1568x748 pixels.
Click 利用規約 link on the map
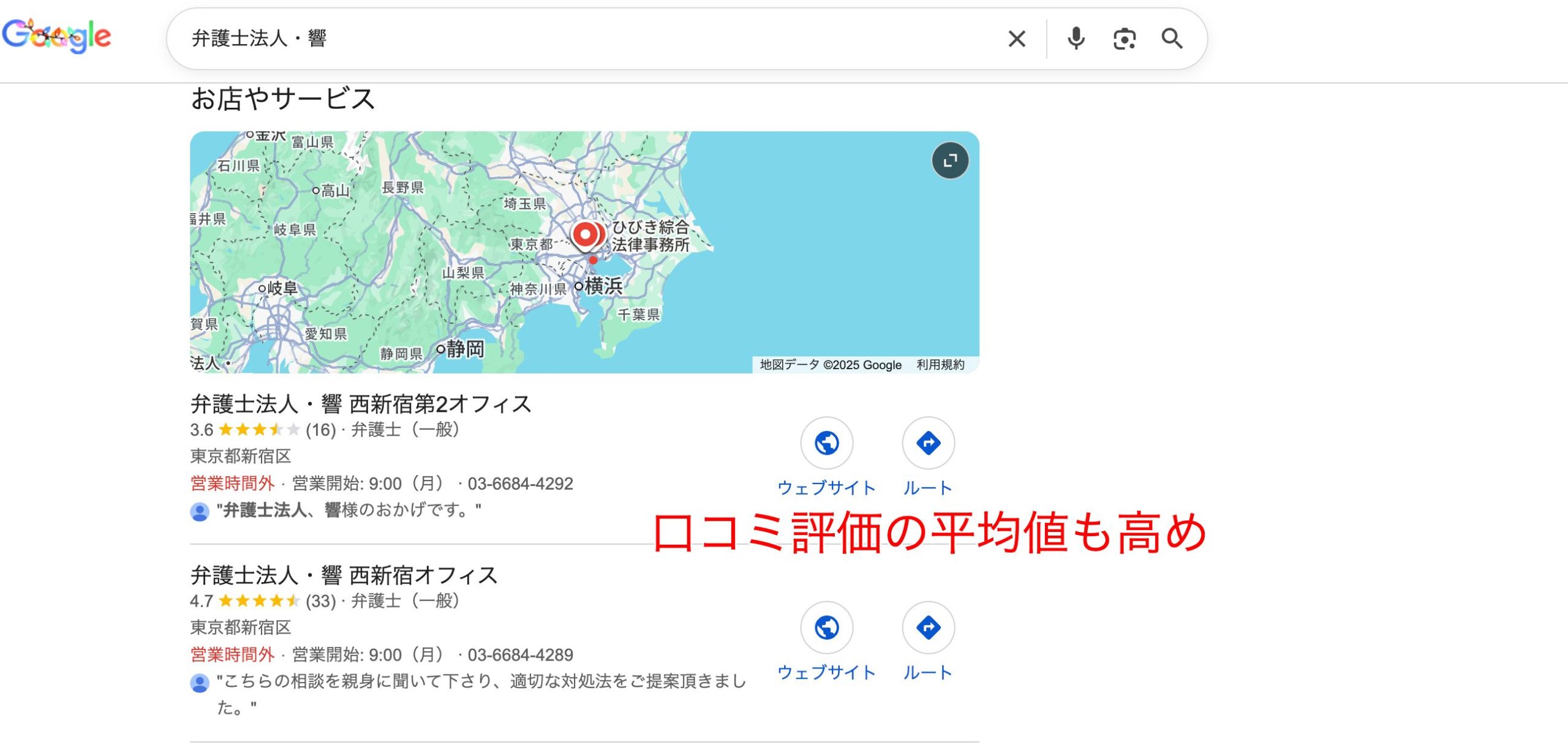point(940,365)
